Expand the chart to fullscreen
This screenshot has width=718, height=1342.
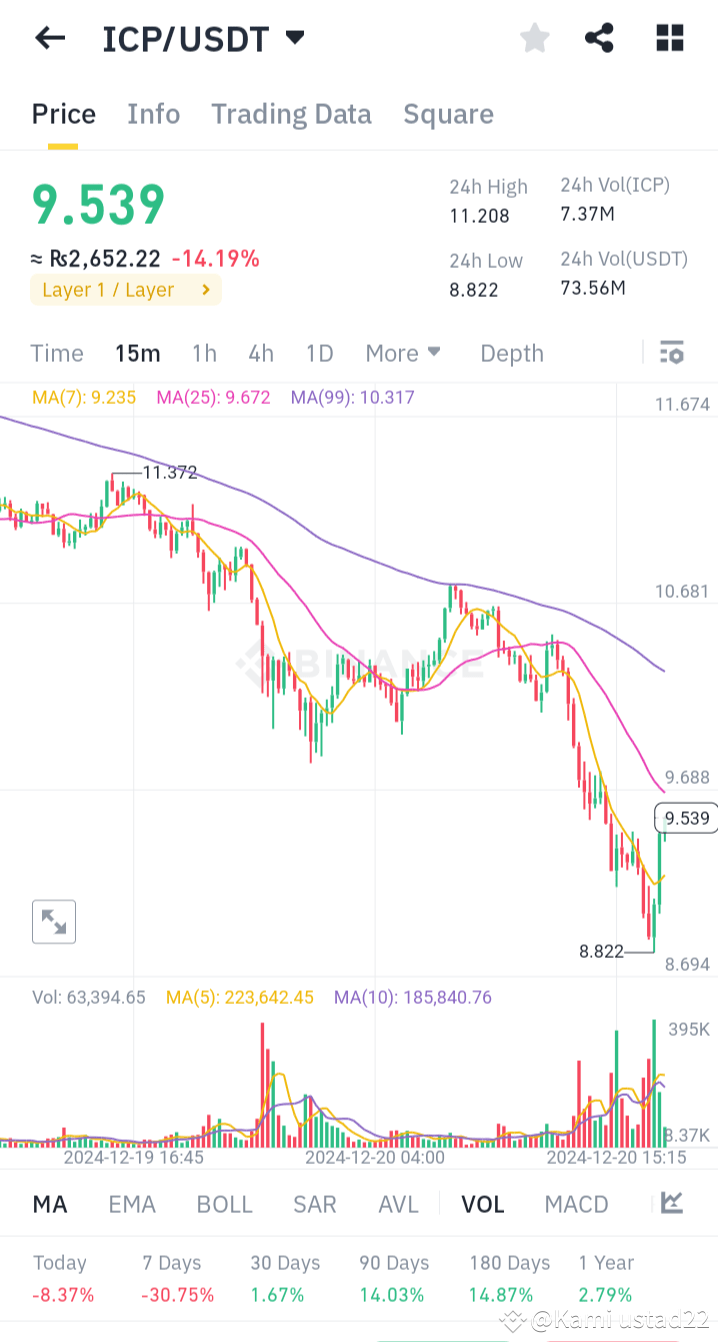coord(53,921)
